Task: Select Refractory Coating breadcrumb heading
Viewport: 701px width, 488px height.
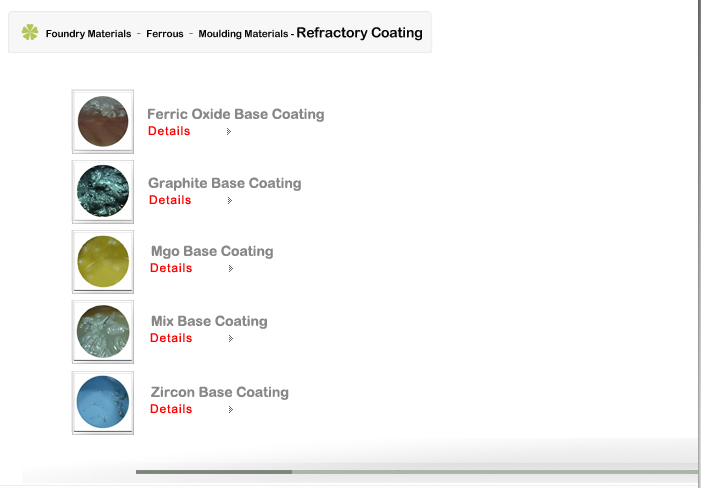Action: [359, 33]
